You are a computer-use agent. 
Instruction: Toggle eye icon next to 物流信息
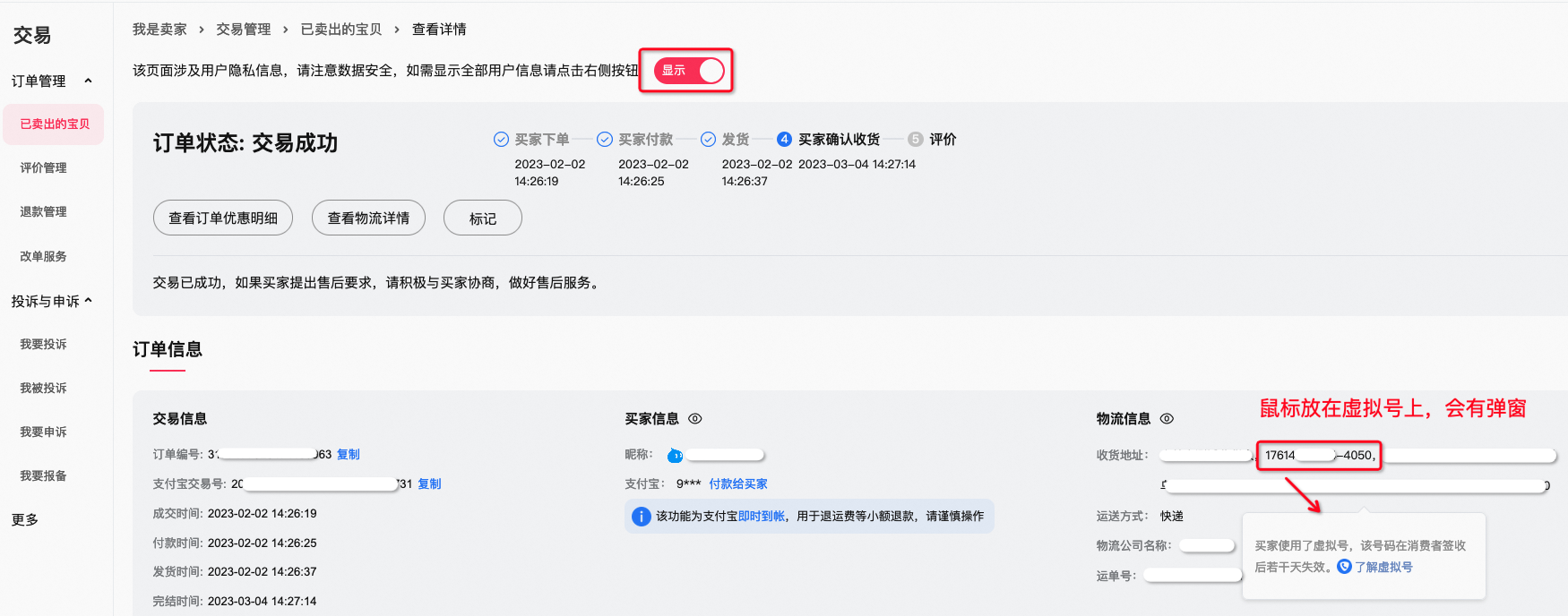click(x=1167, y=418)
